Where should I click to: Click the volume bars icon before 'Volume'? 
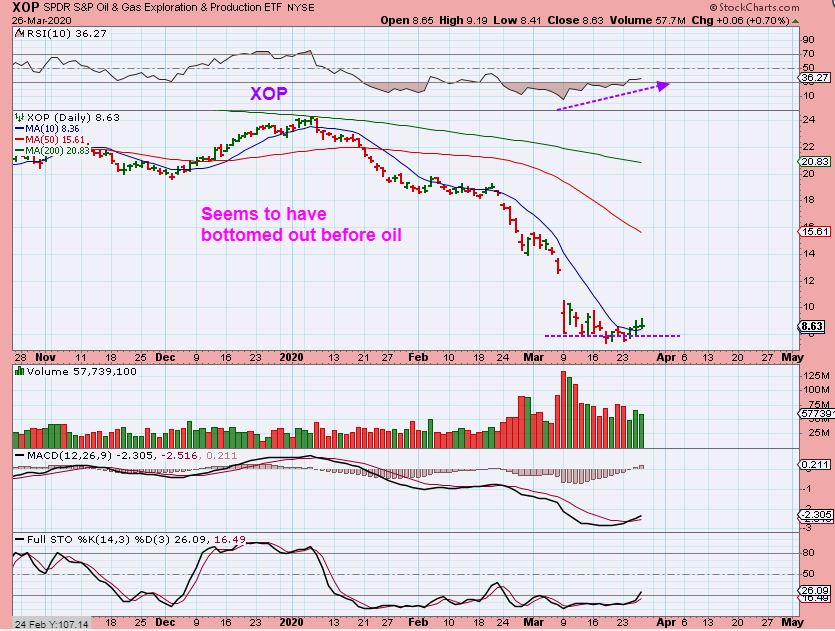pyautogui.click(x=19, y=371)
